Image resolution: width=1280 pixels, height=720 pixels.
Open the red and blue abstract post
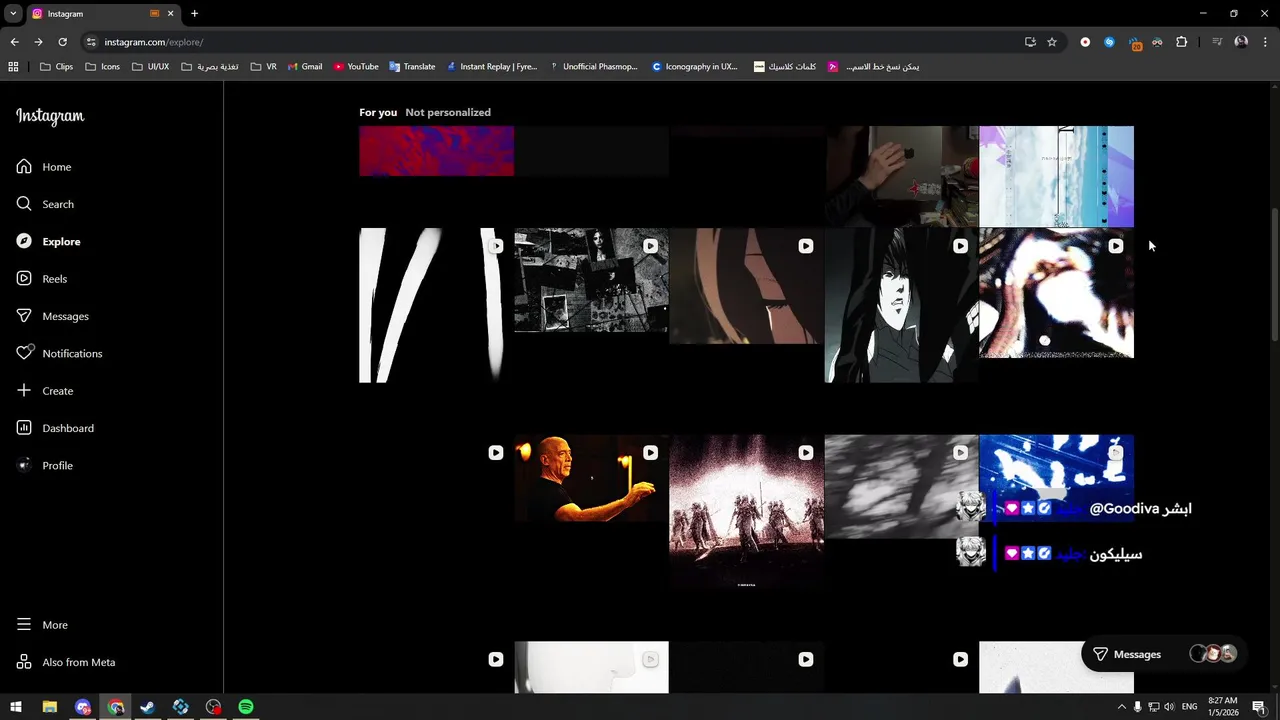click(x=436, y=151)
